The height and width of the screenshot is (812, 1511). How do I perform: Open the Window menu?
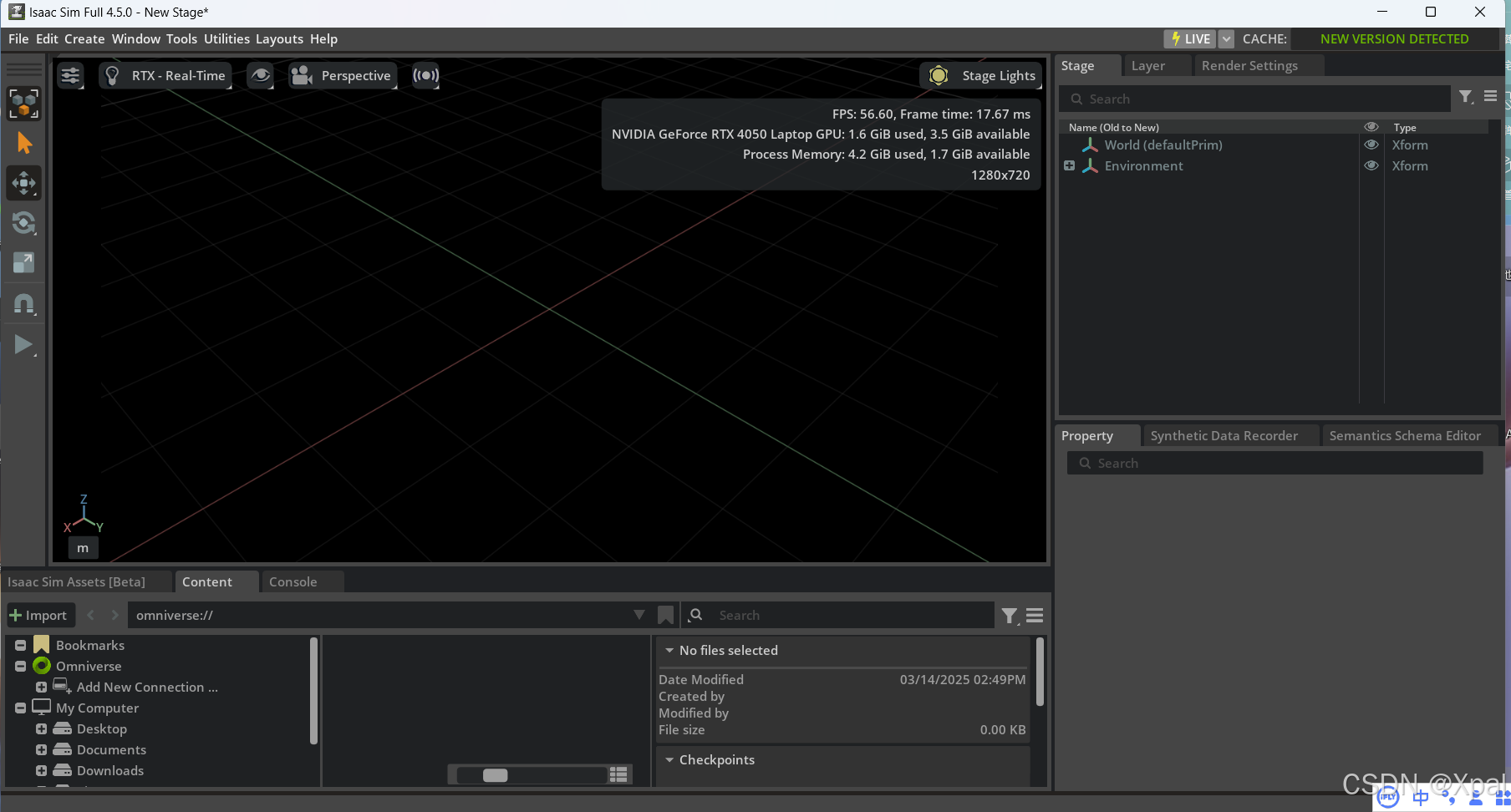pos(135,38)
